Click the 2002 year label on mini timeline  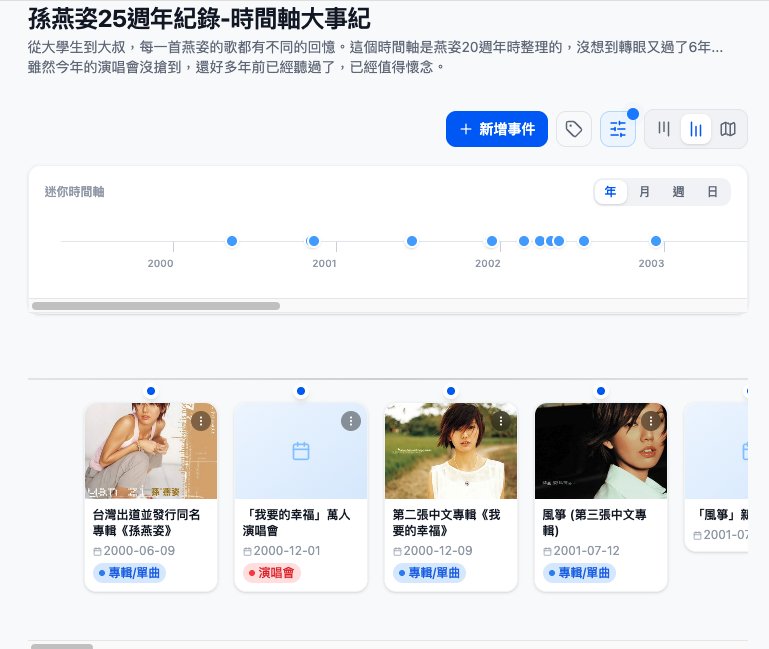click(x=488, y=263)
